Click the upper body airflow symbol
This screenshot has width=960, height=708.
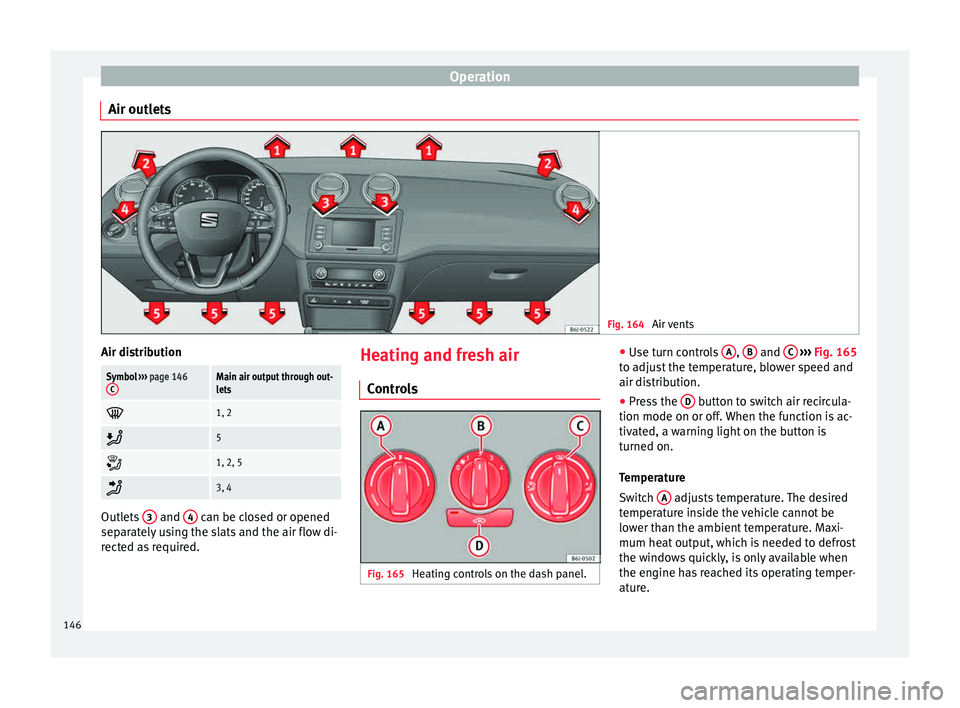(114, 488)
